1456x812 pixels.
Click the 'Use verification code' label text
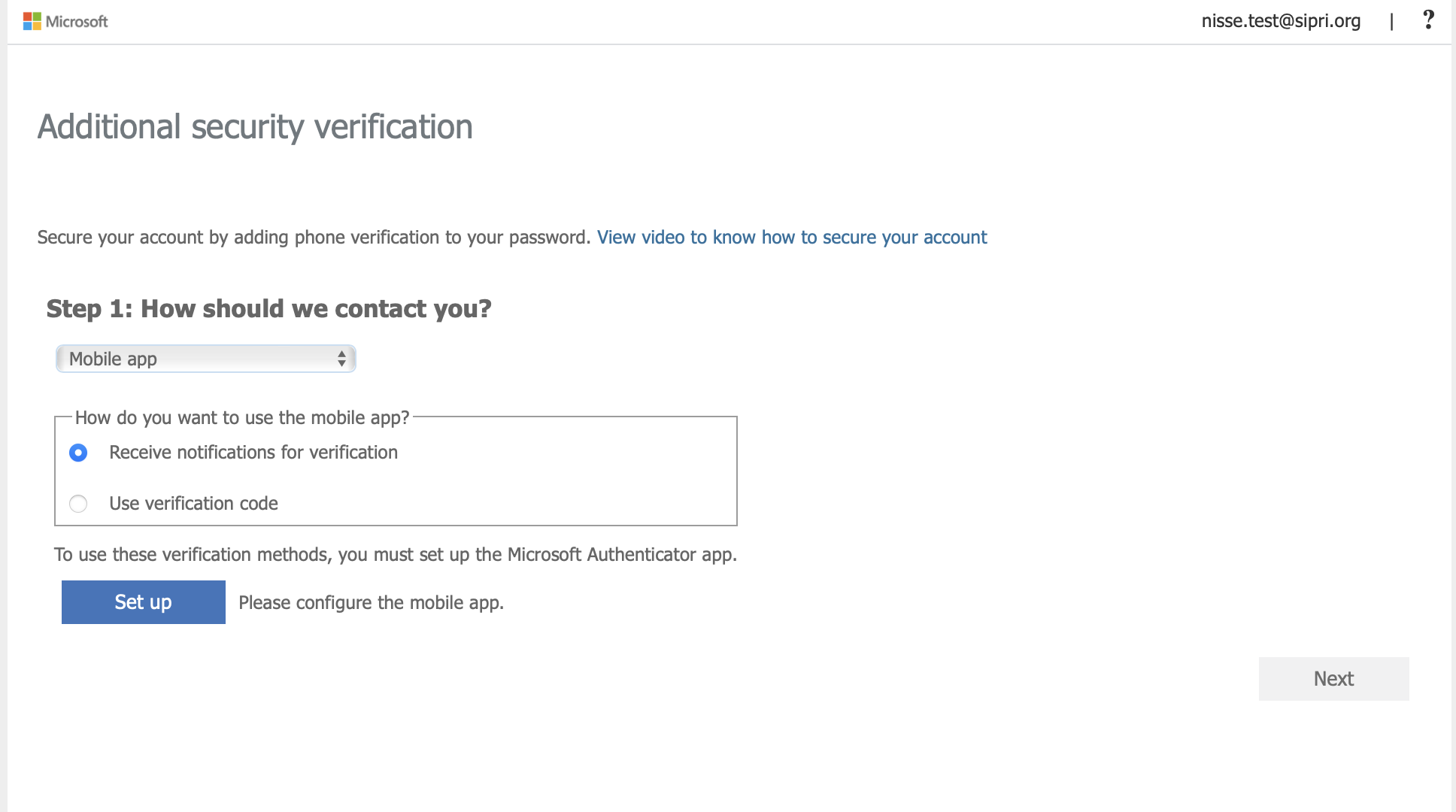[193, 504]
